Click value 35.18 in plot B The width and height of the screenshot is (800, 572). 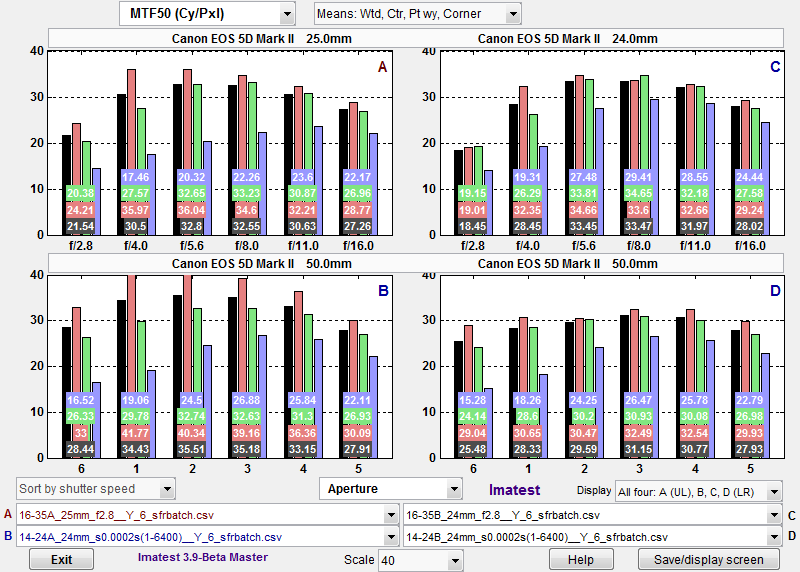pyautogui.click(x=246, y=449)
